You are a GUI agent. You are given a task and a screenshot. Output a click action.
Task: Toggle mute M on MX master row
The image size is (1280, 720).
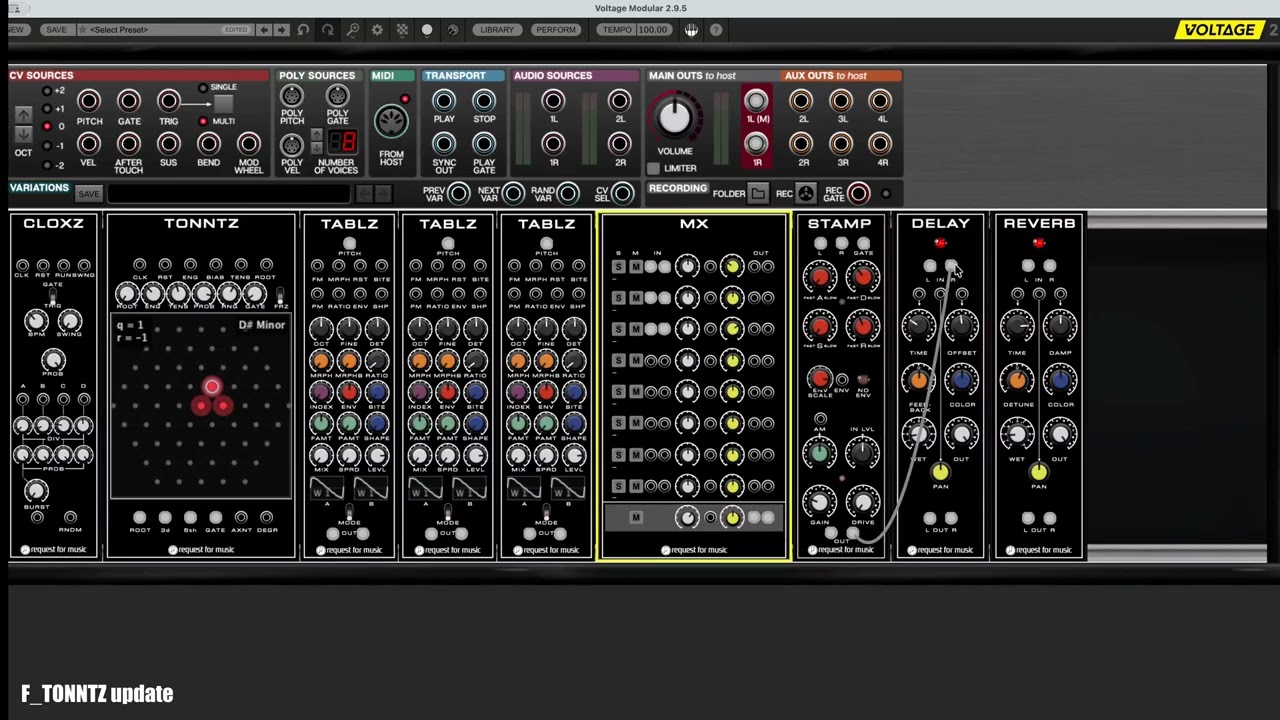pos(635,517)
